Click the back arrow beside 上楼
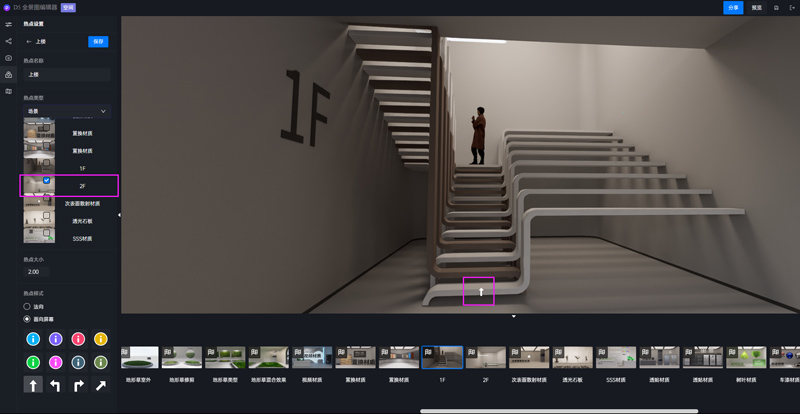800x414 pixels. (29, 42)
